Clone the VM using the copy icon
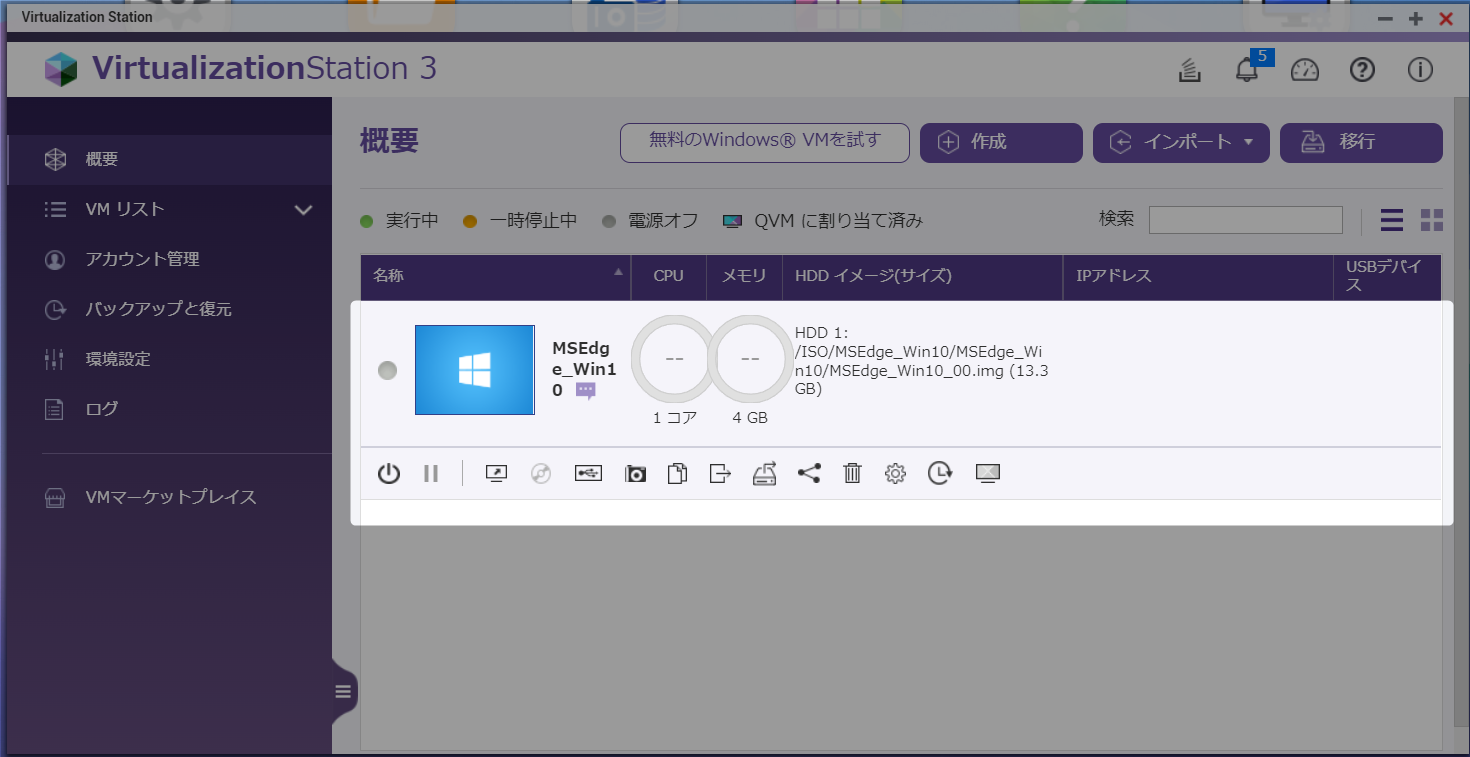Screen dimensions: 1470x757 [677, 474]
